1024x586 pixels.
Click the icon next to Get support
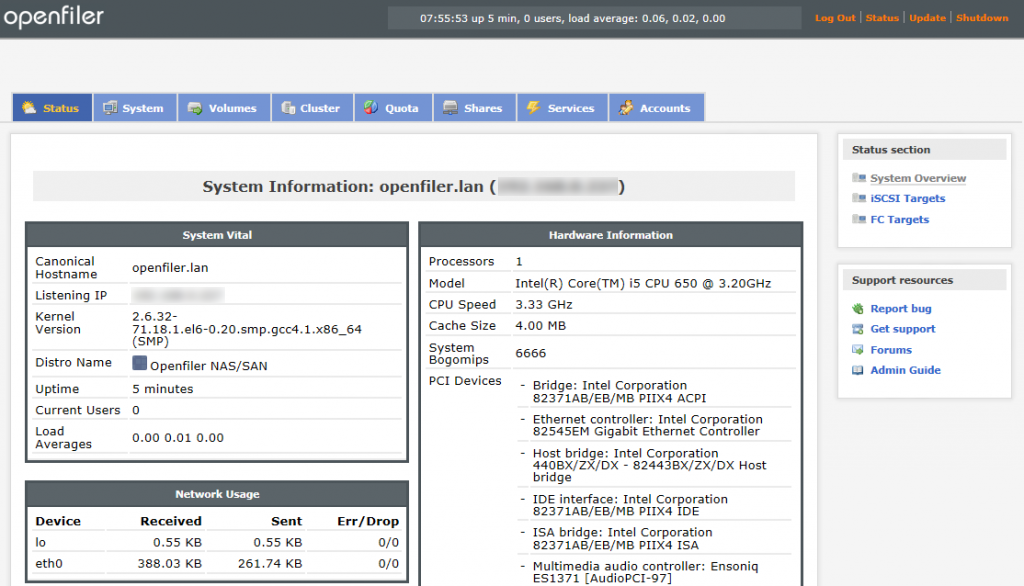pos(858,329)
